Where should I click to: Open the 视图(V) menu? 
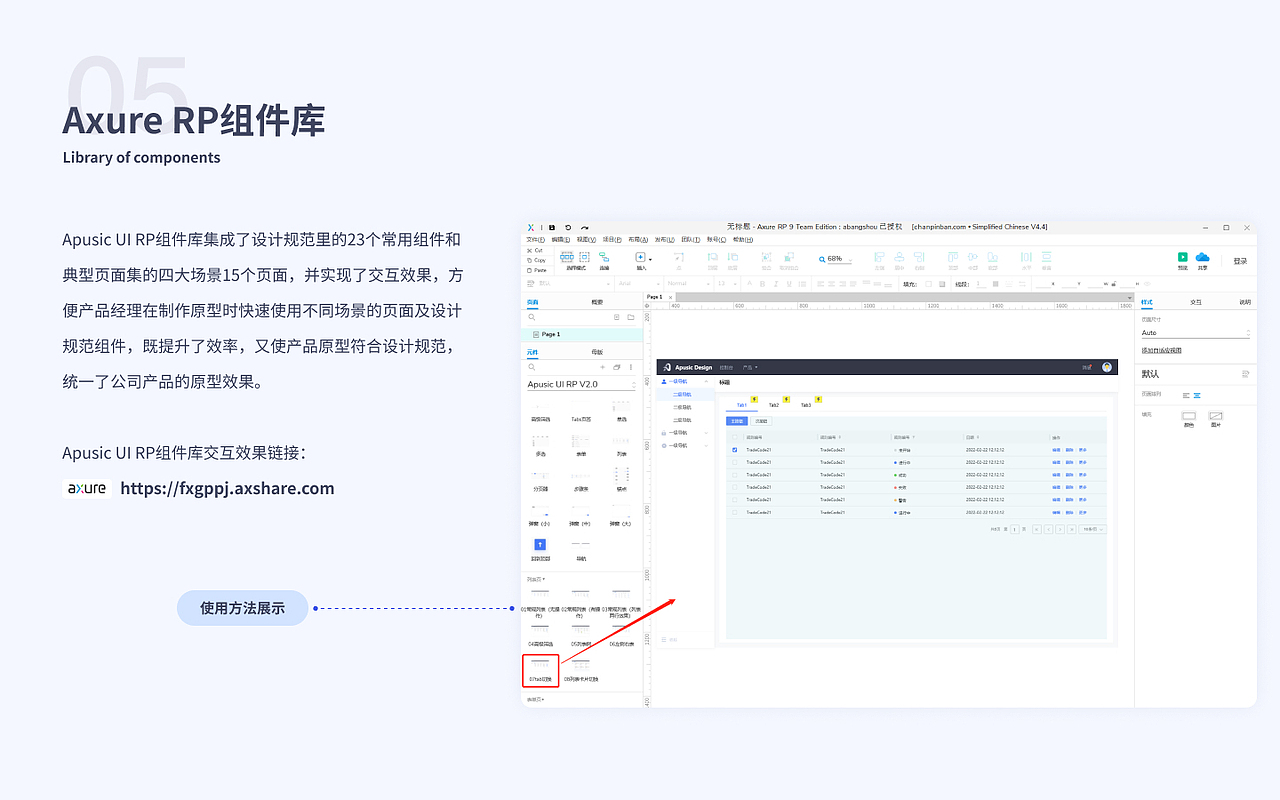[586, 240]
